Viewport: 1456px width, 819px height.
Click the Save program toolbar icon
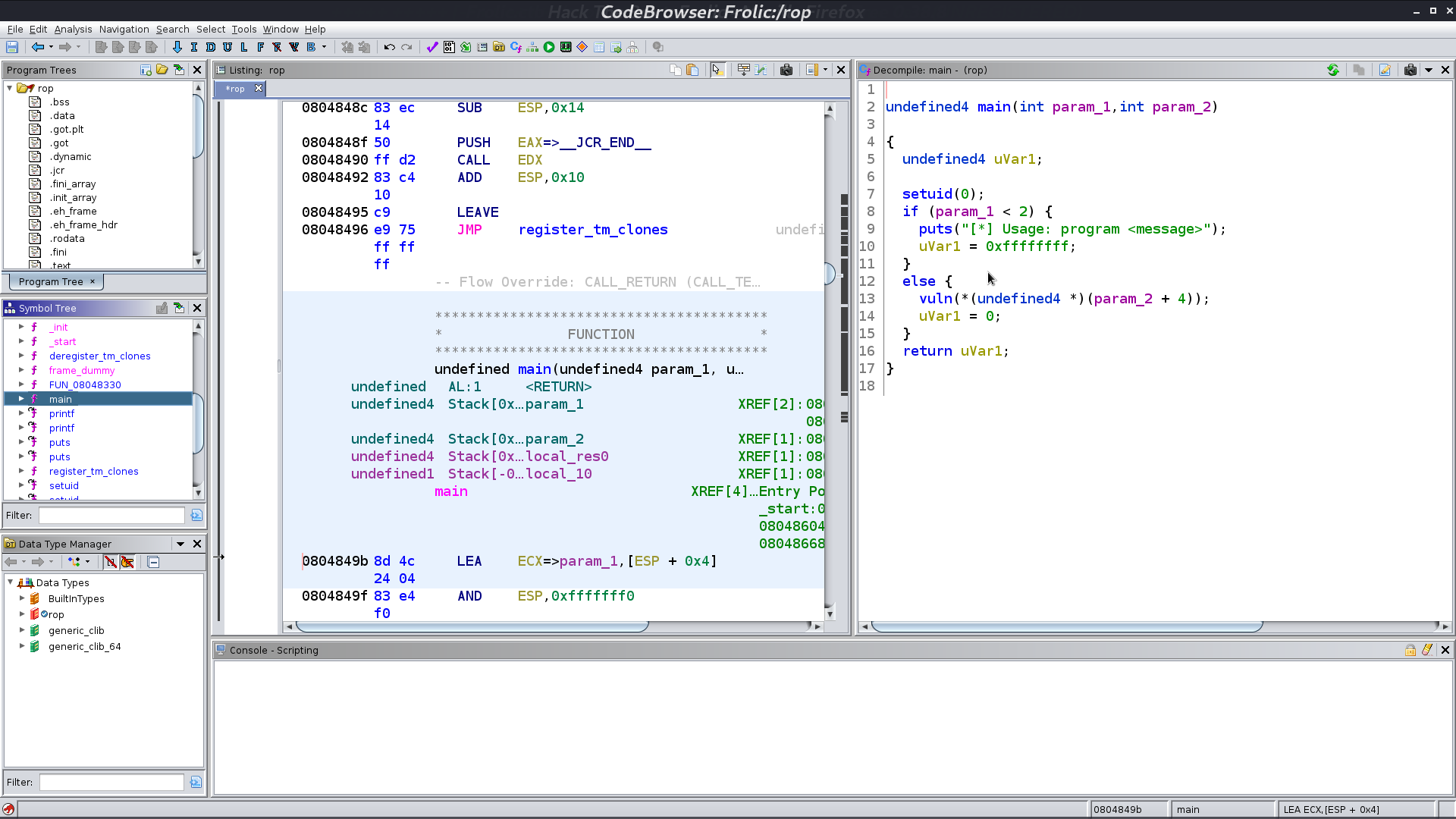(12, 47)
